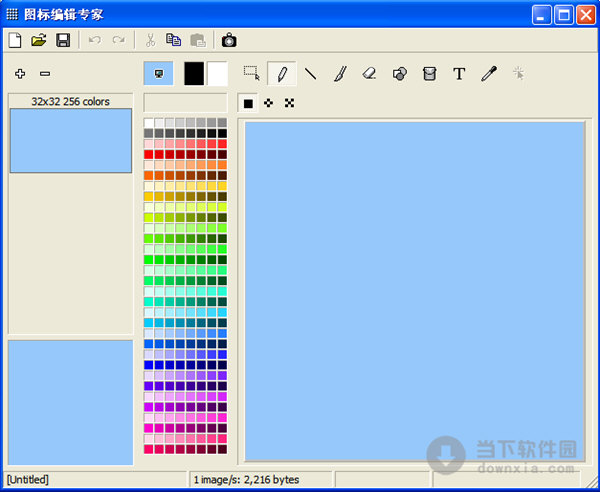Screen dimensions: 600x492
Task: Remove image with the minus icon
Action: 45,73
